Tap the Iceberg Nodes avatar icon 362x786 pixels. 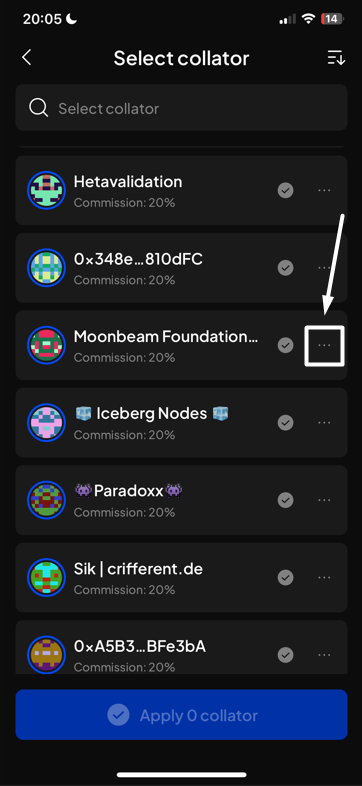(46, 423)
